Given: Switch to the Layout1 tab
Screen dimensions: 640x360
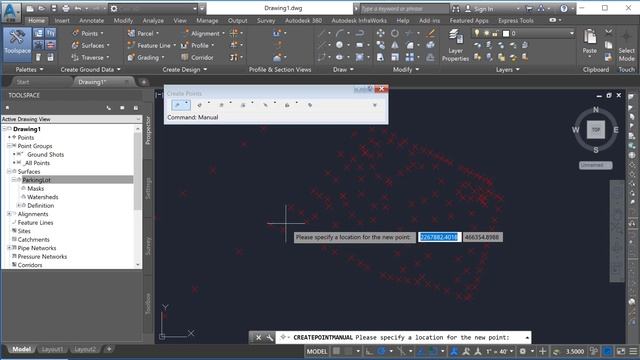Looking at the screenshot, I should (x=52, y=349).
